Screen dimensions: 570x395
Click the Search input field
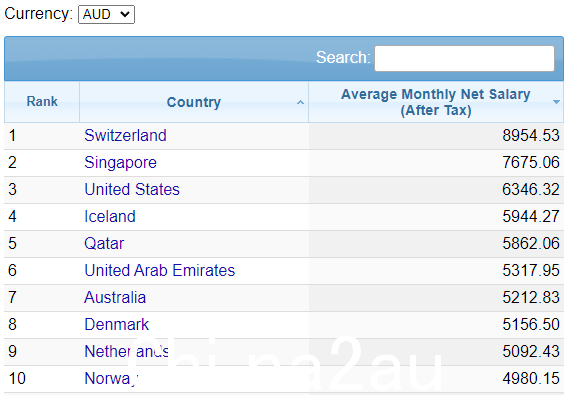(464, 58)
